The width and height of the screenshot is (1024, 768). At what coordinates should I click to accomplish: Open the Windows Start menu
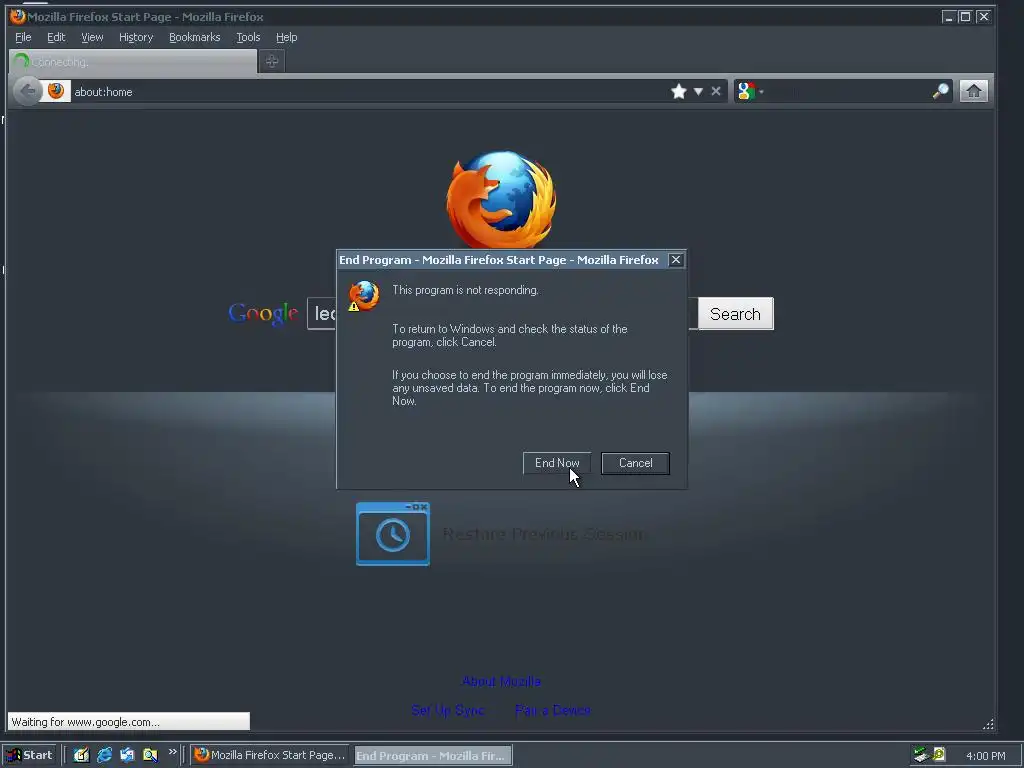coord(29,756)
